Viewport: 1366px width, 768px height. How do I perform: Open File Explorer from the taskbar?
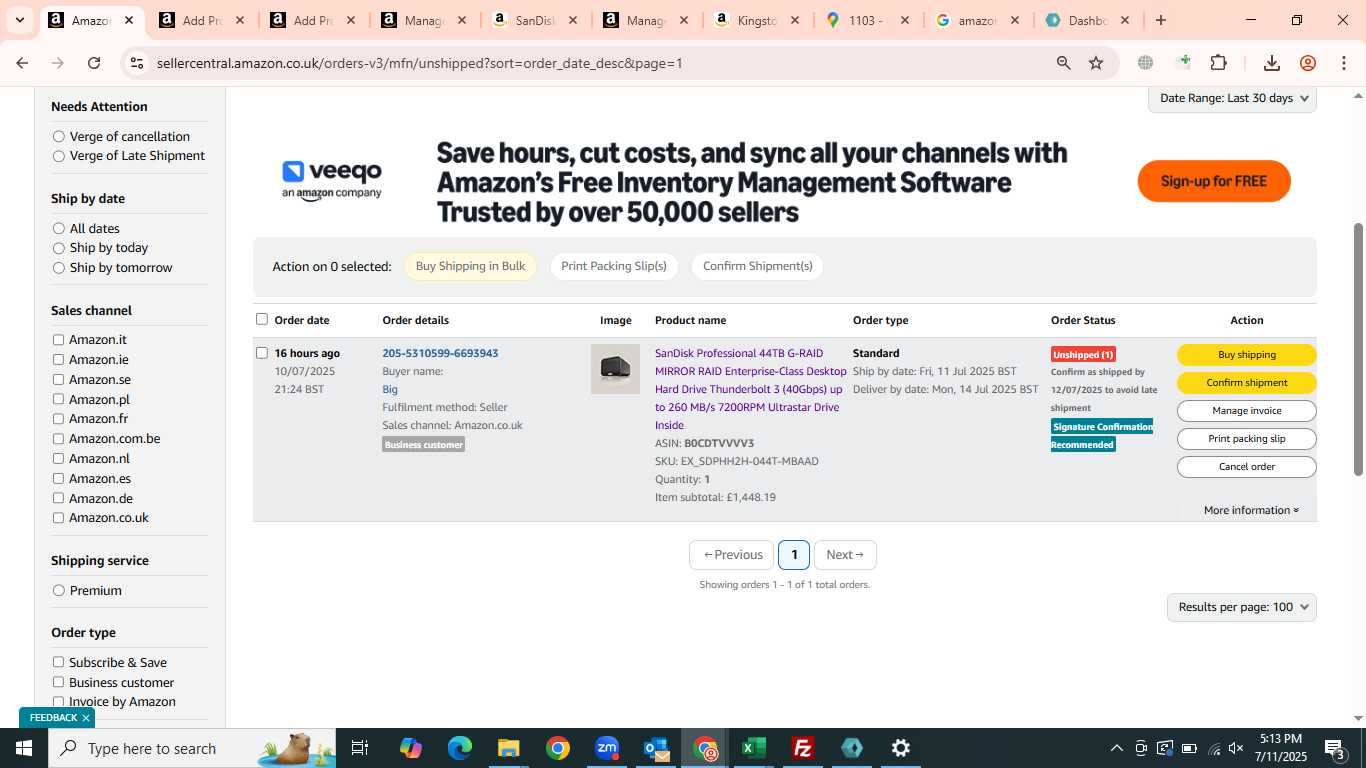coord(508,748)
